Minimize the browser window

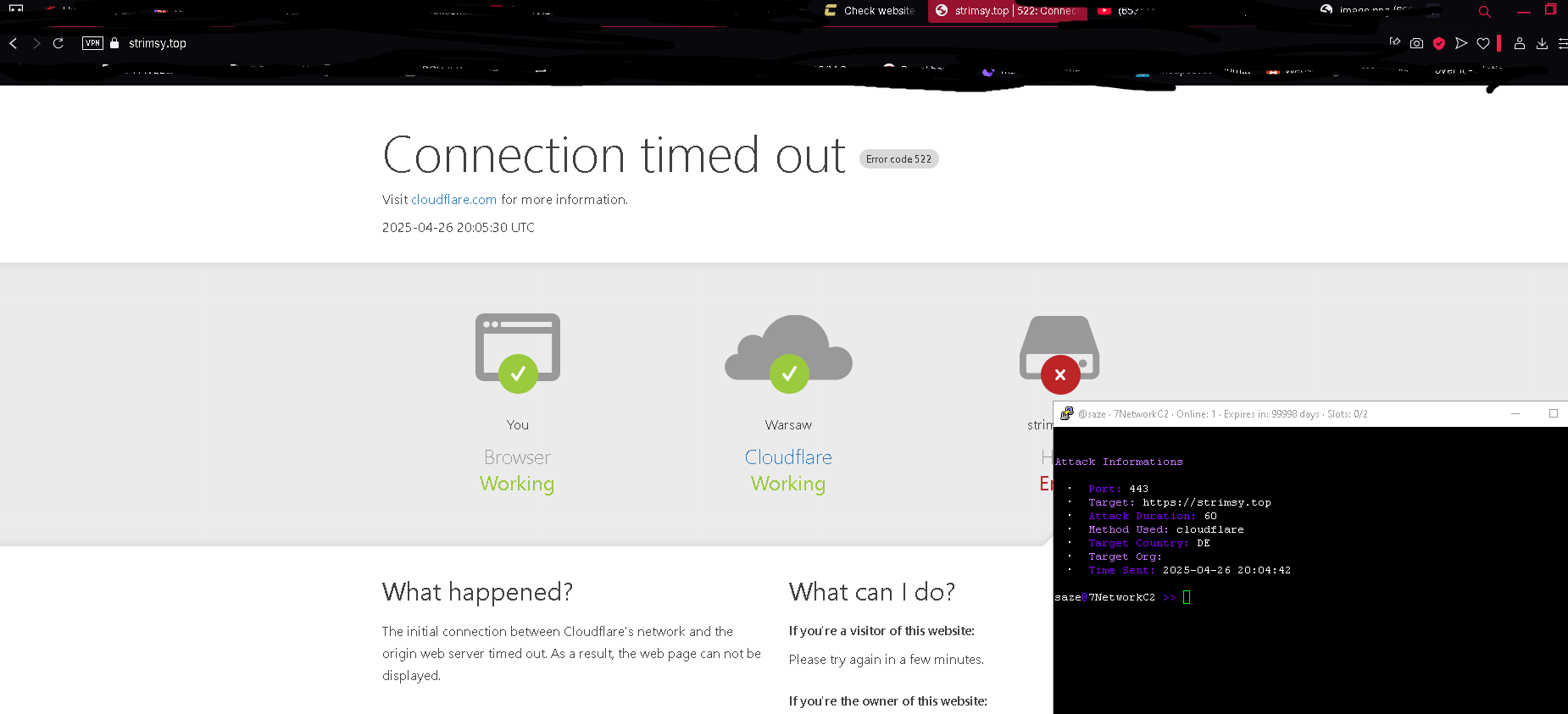(x=1524, y=11)
